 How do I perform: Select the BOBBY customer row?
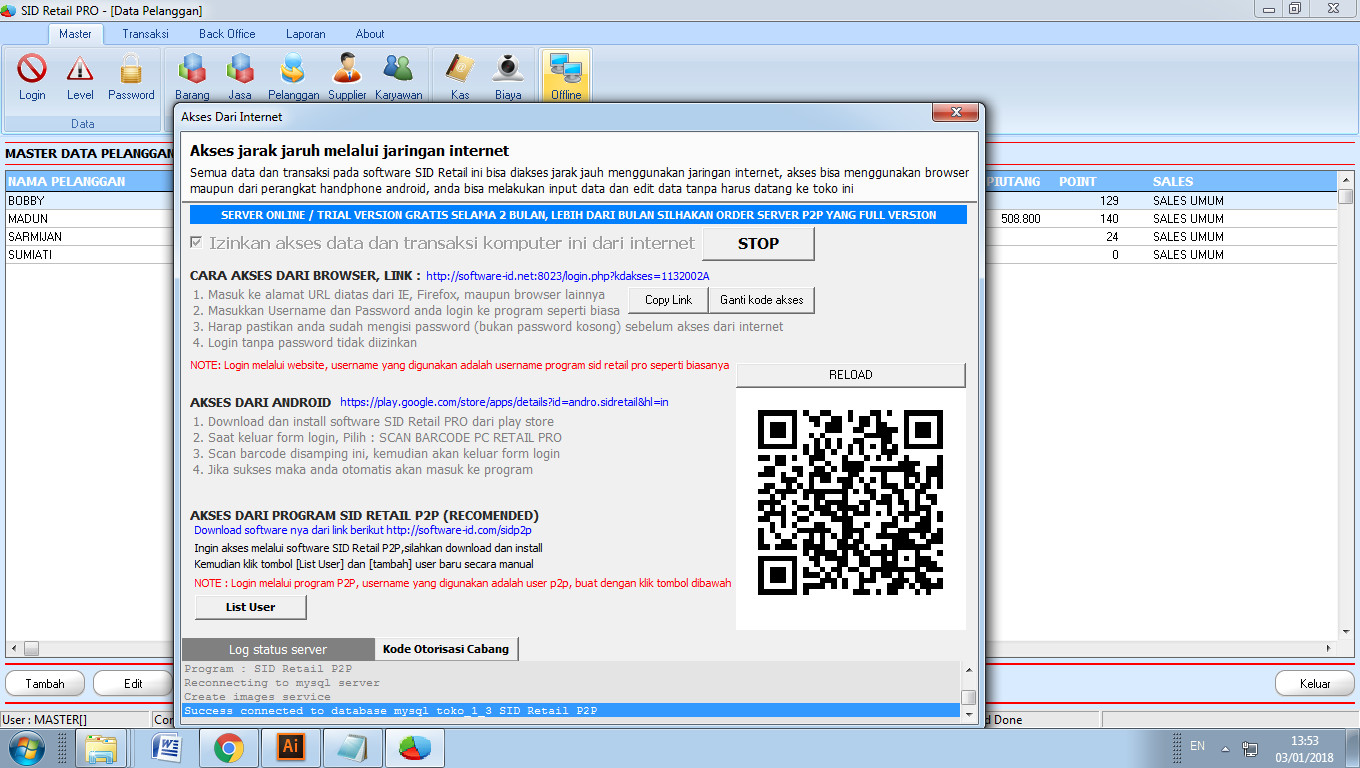90,200
